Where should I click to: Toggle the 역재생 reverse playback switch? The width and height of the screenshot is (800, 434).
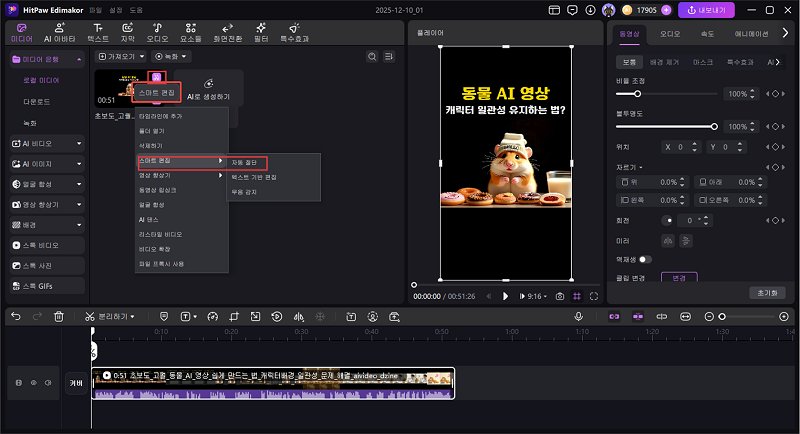(645, 260)
